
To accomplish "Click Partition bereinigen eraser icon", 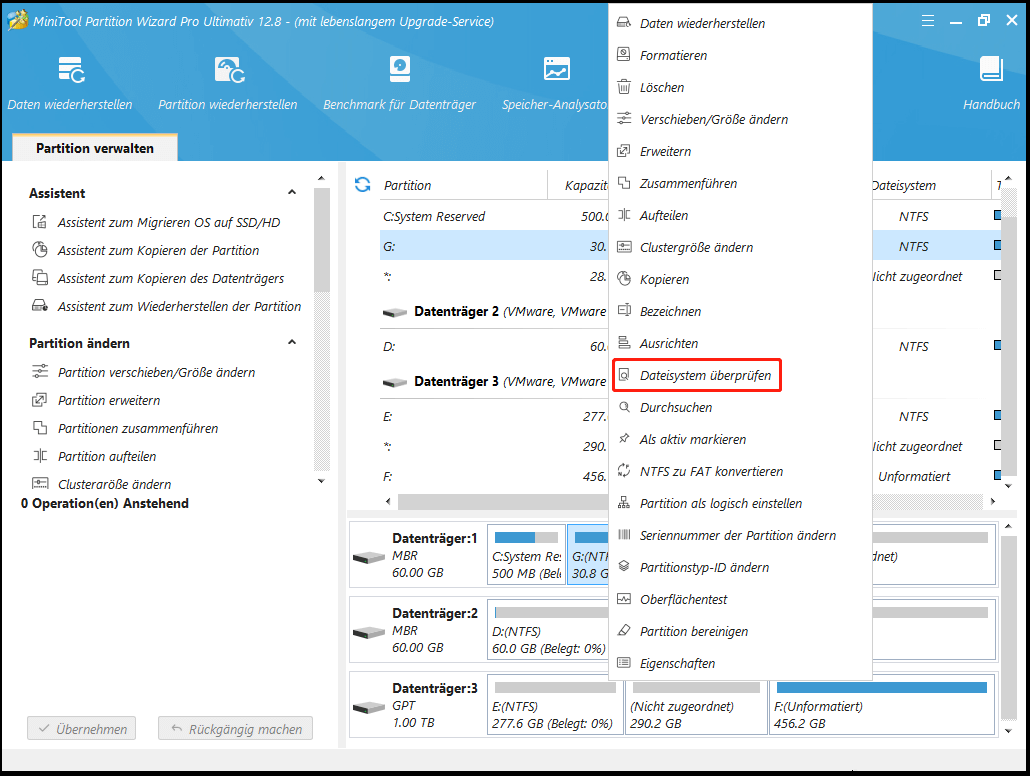I will (624, 631).
